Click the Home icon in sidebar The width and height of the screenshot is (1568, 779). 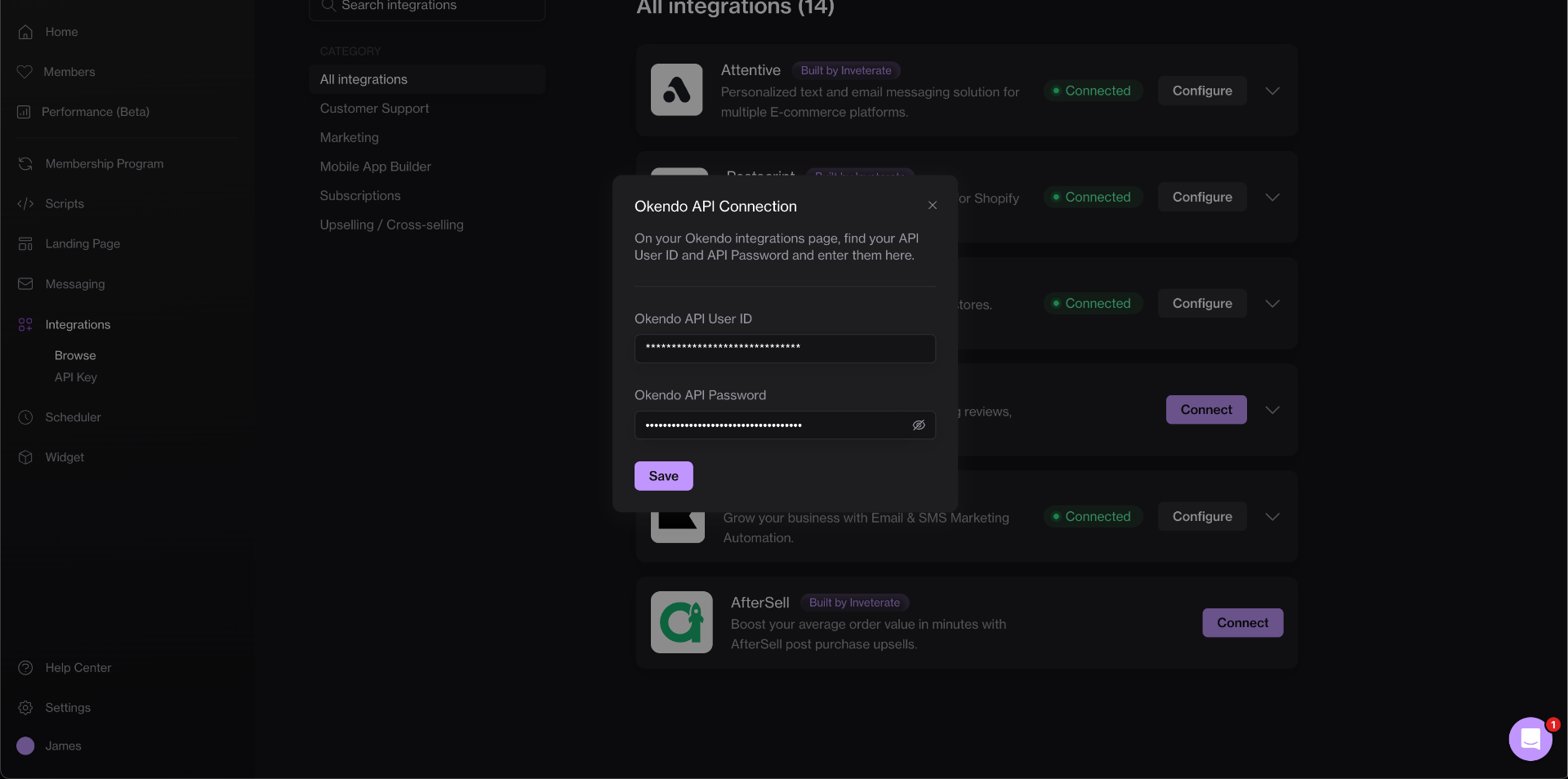[x=25, y=32]
